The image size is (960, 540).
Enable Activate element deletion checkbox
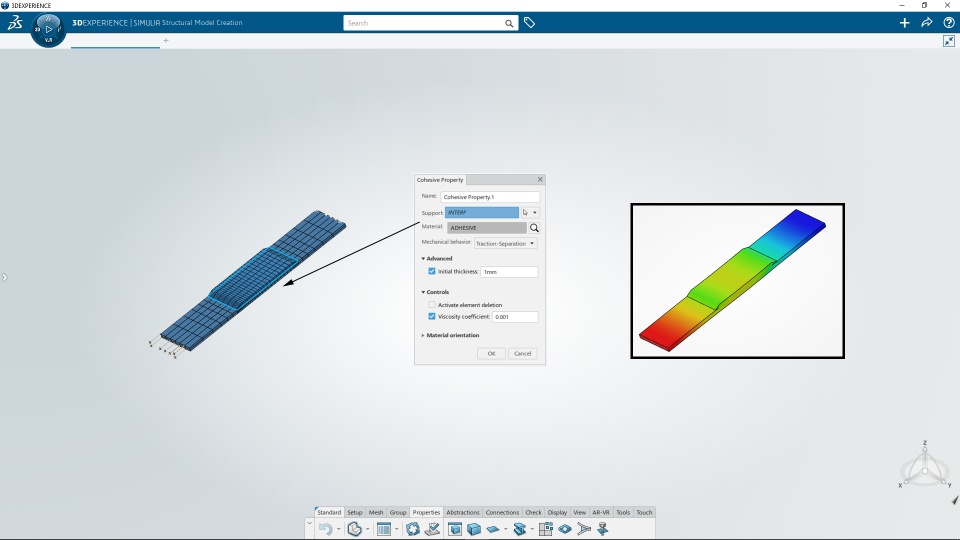432,304
